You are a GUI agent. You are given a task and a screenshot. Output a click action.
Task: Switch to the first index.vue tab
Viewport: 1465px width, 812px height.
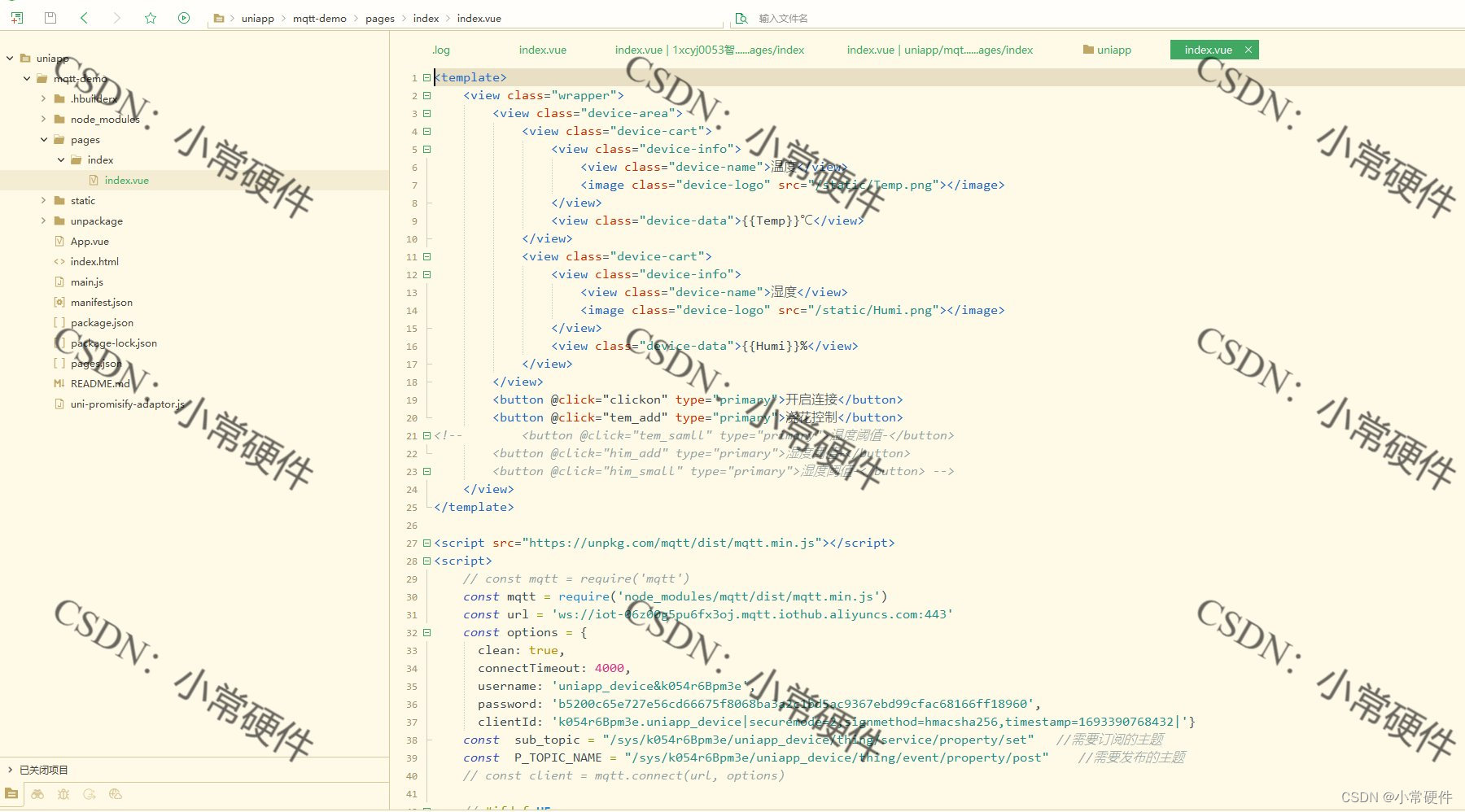click(543, 50)
